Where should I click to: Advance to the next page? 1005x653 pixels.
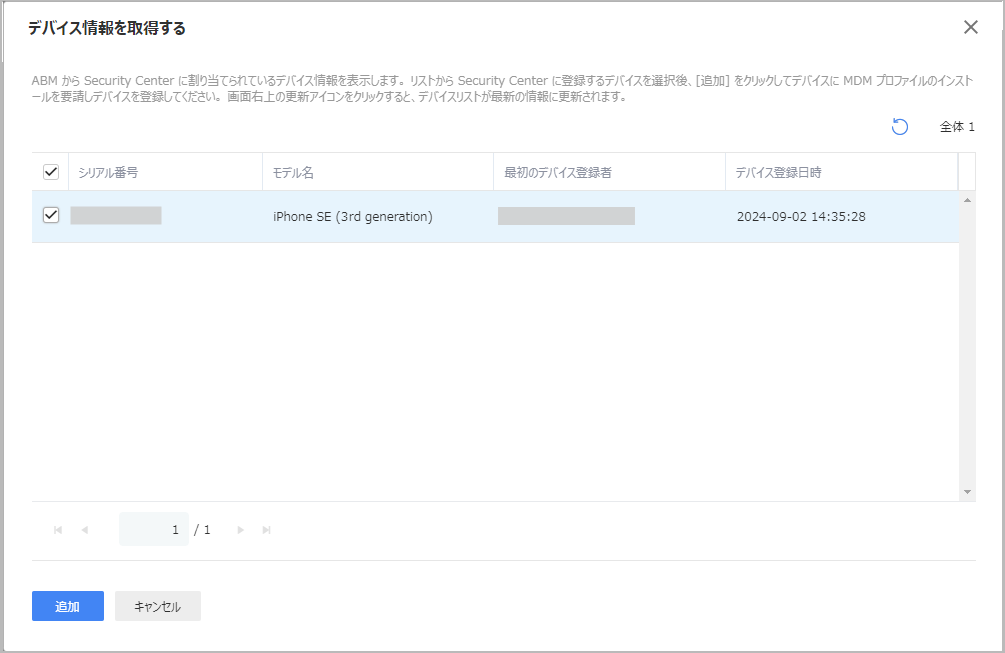pyautogui.click(x=240, y=529)
